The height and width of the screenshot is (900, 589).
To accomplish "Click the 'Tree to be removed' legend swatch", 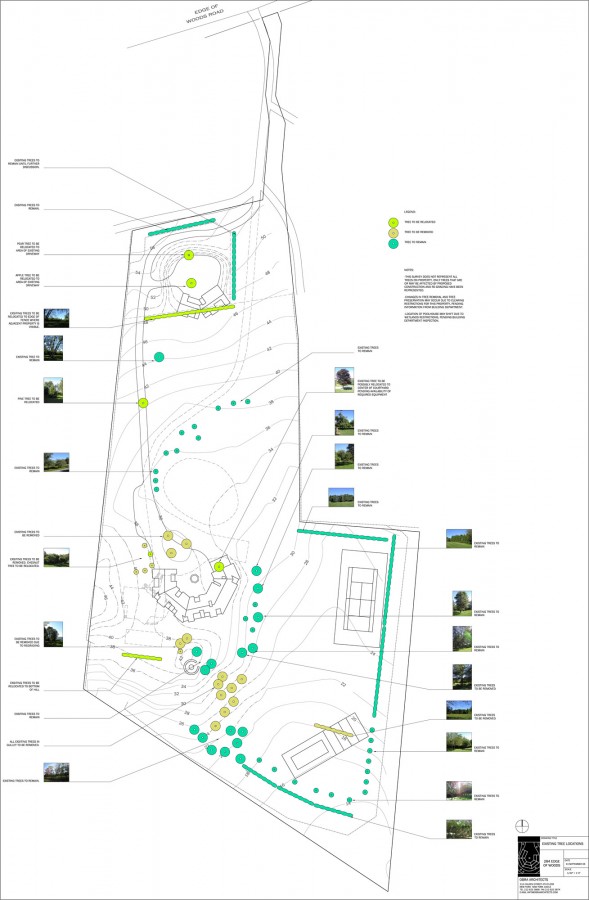I will [x=393, y=232].
